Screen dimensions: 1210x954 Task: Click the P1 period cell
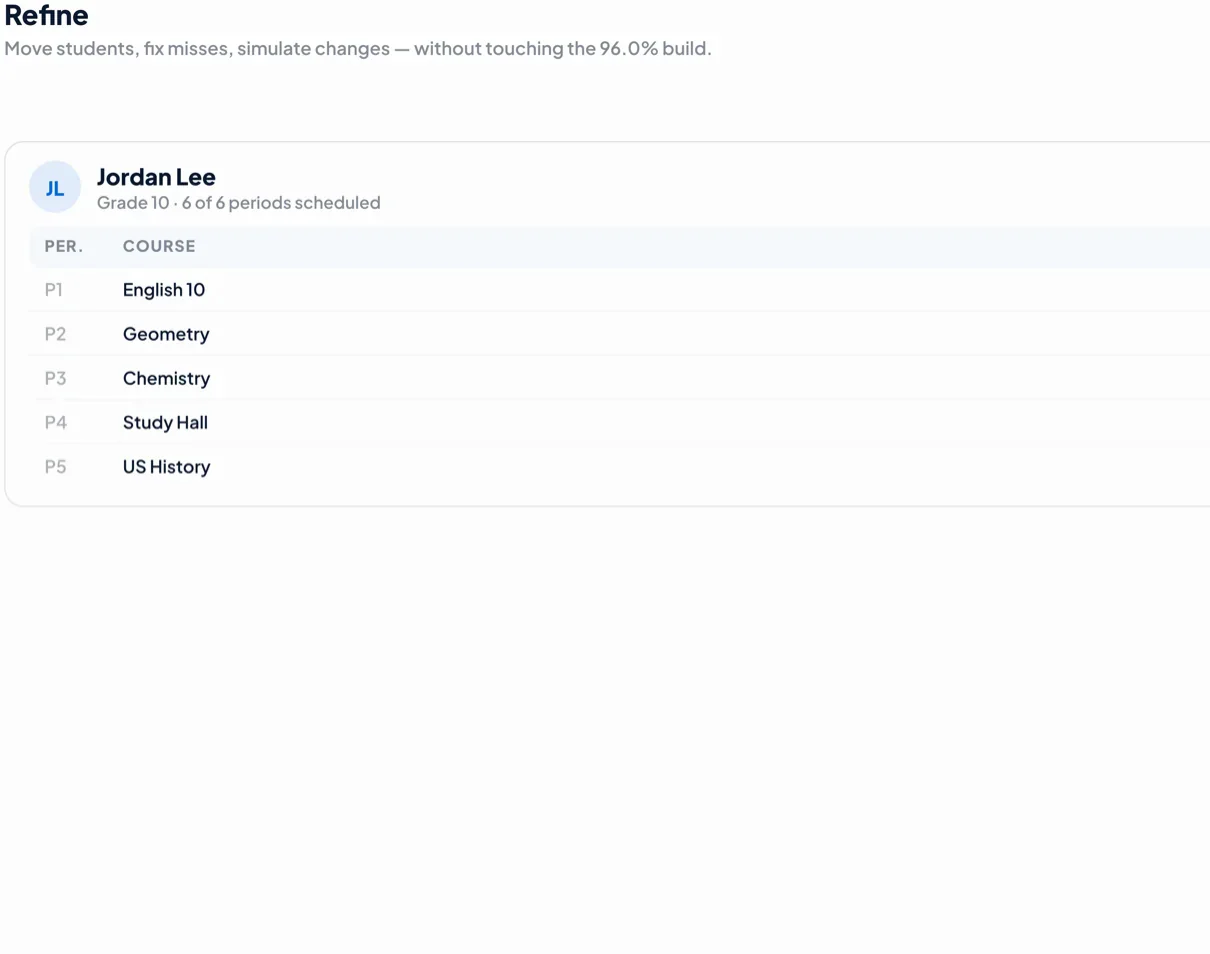click(54, 290)
